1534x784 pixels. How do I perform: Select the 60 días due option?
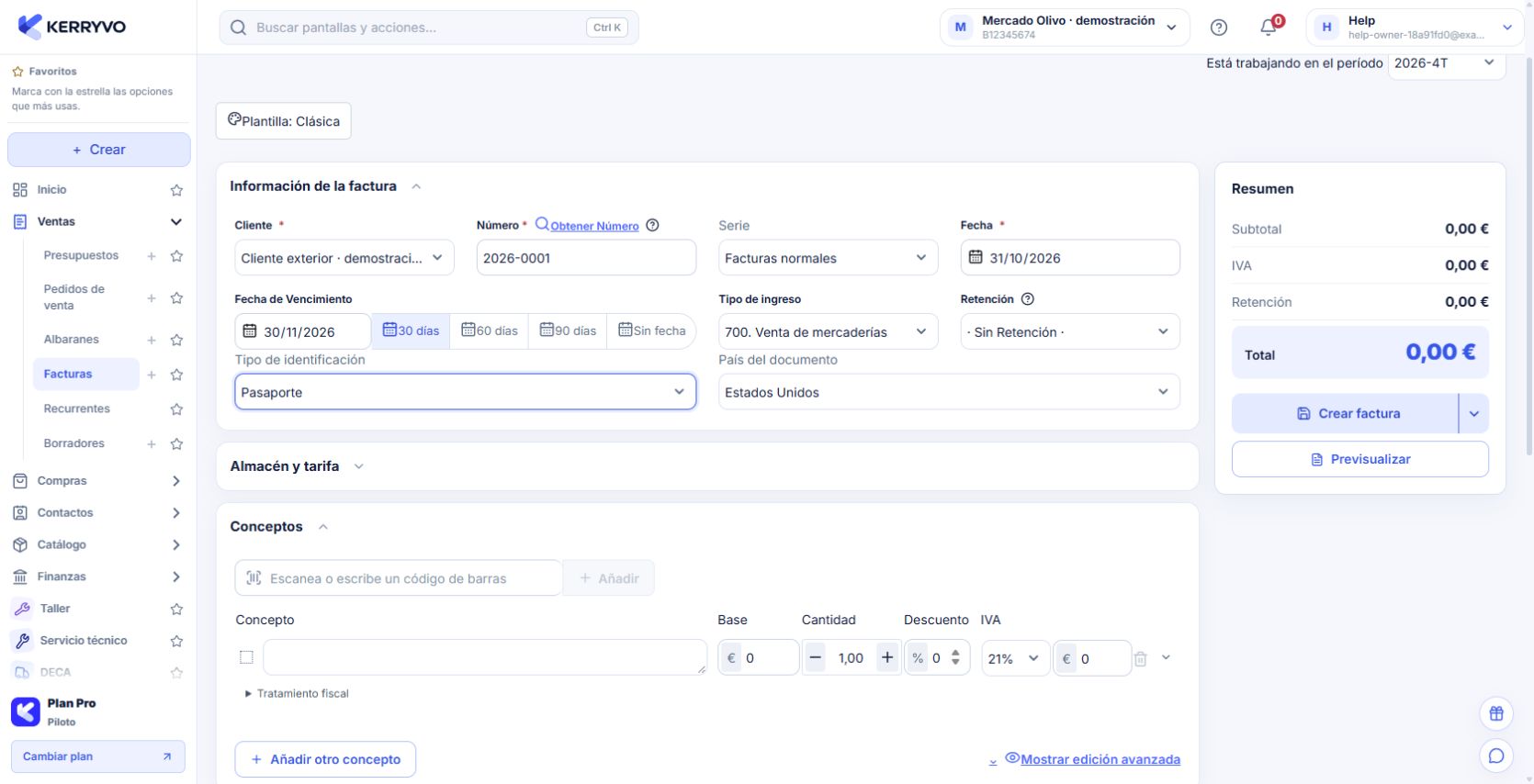click(489, 330)
